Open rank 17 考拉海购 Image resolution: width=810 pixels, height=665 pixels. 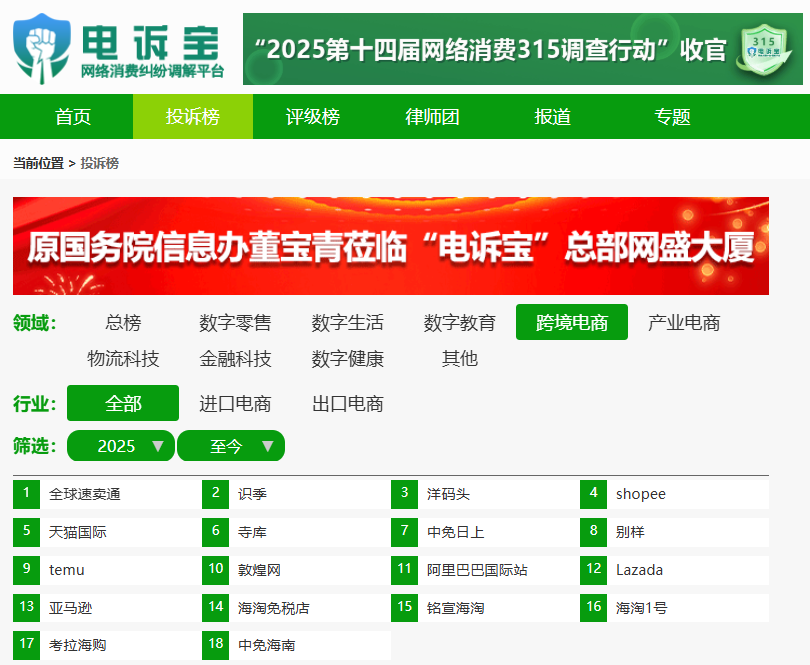[x=107, y=645]
